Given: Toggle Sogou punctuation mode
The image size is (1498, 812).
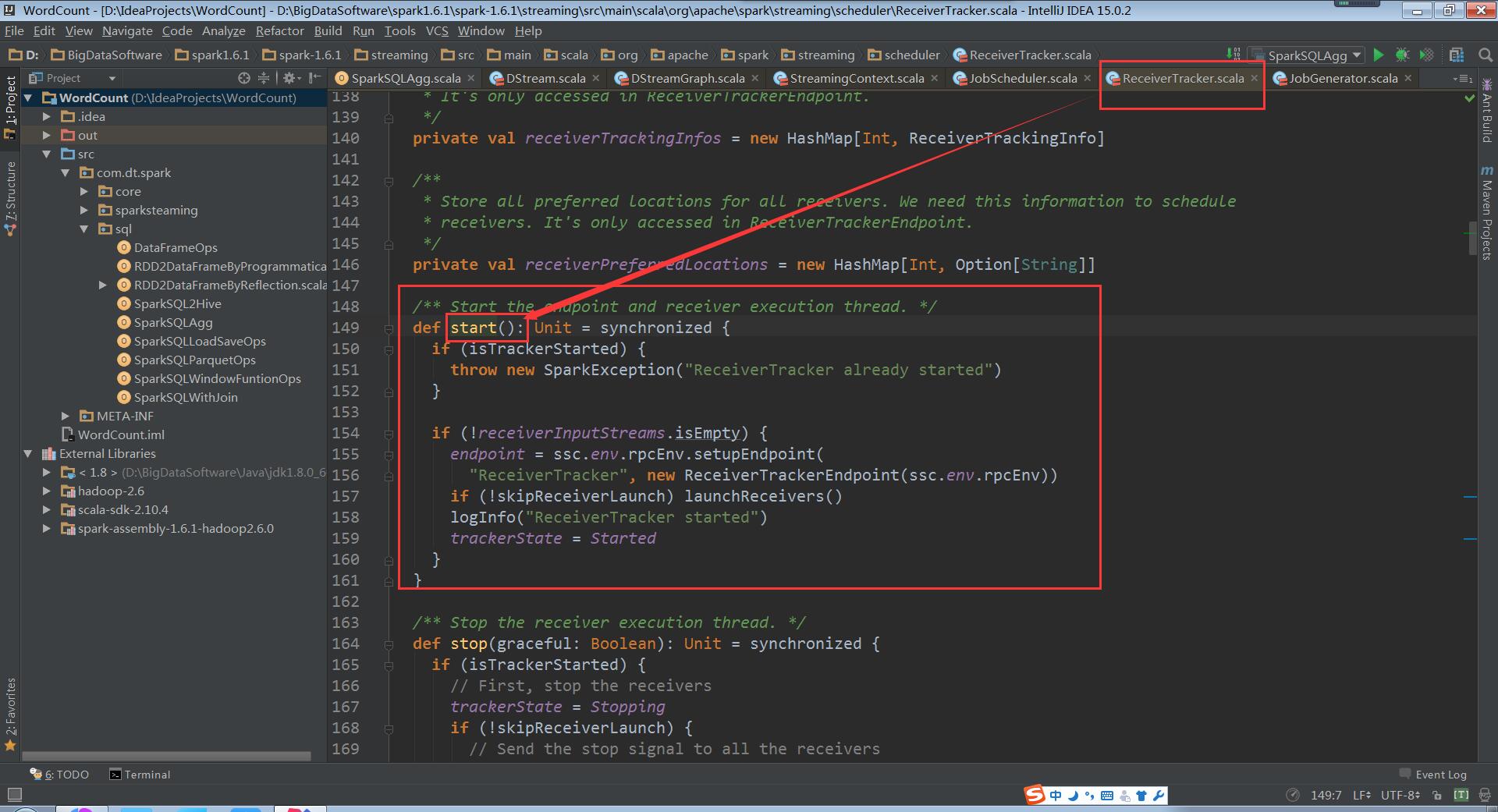Looking at the screenshot, I should click(x=1090, y=796).
